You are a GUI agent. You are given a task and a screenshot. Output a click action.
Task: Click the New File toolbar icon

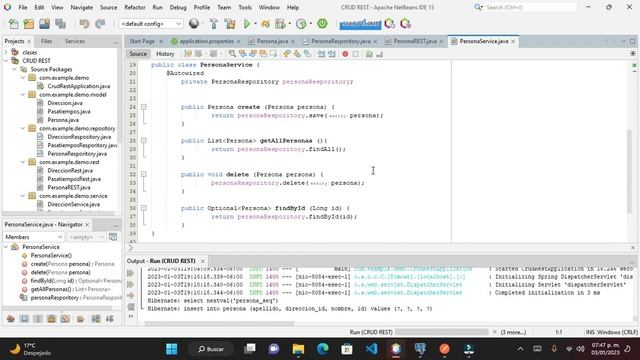click(13, 24)
